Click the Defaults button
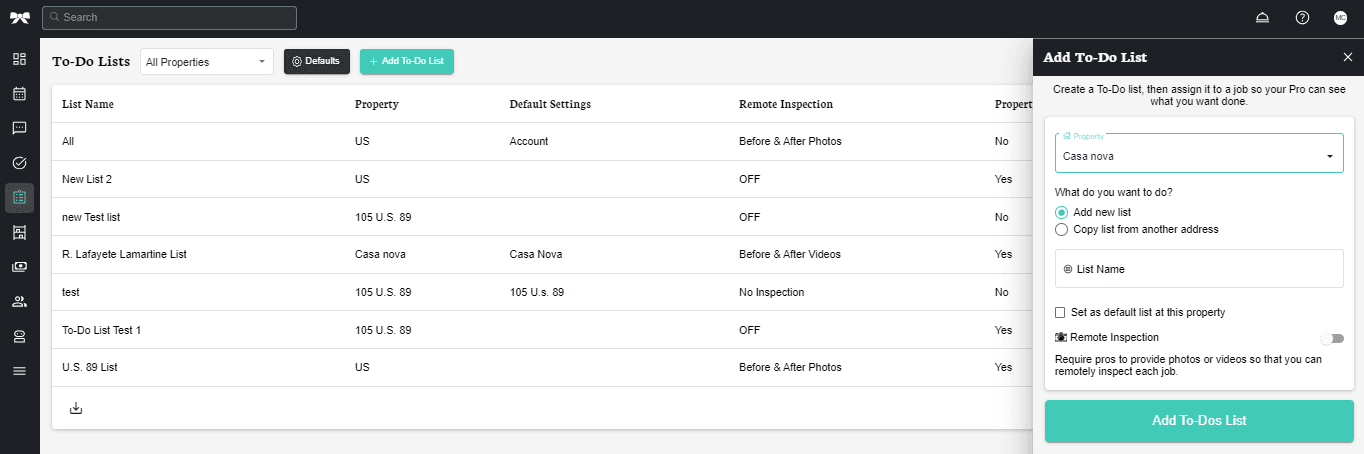The width and height of the screenshot is (1364, 454). click(316, 62)
